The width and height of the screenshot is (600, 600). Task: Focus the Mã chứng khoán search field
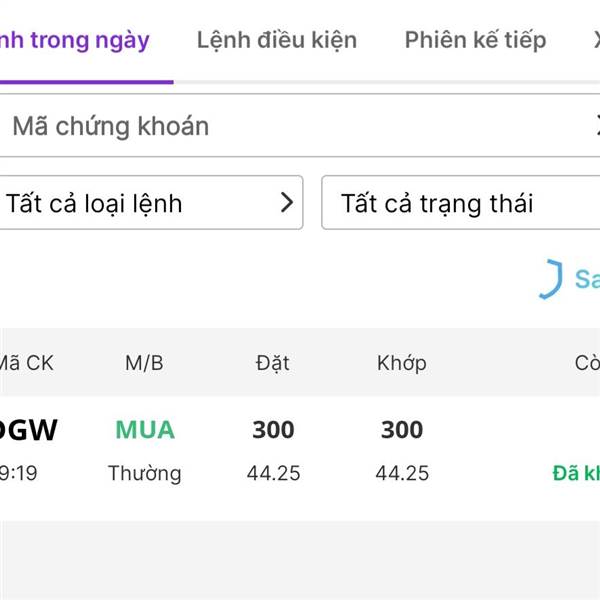[x=300, y=125]
